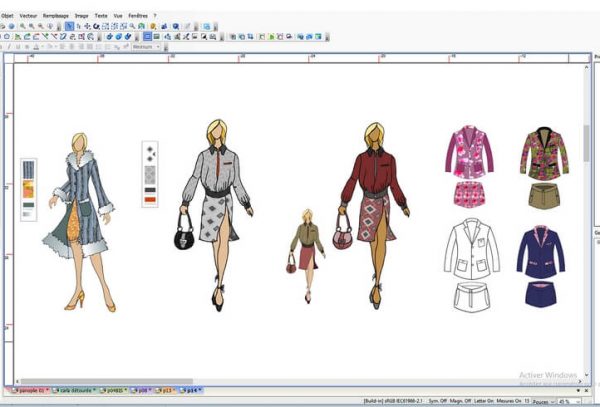The image size is (600, 407).
Task: Open the Image menu
Action: click(x=82, y=16)
